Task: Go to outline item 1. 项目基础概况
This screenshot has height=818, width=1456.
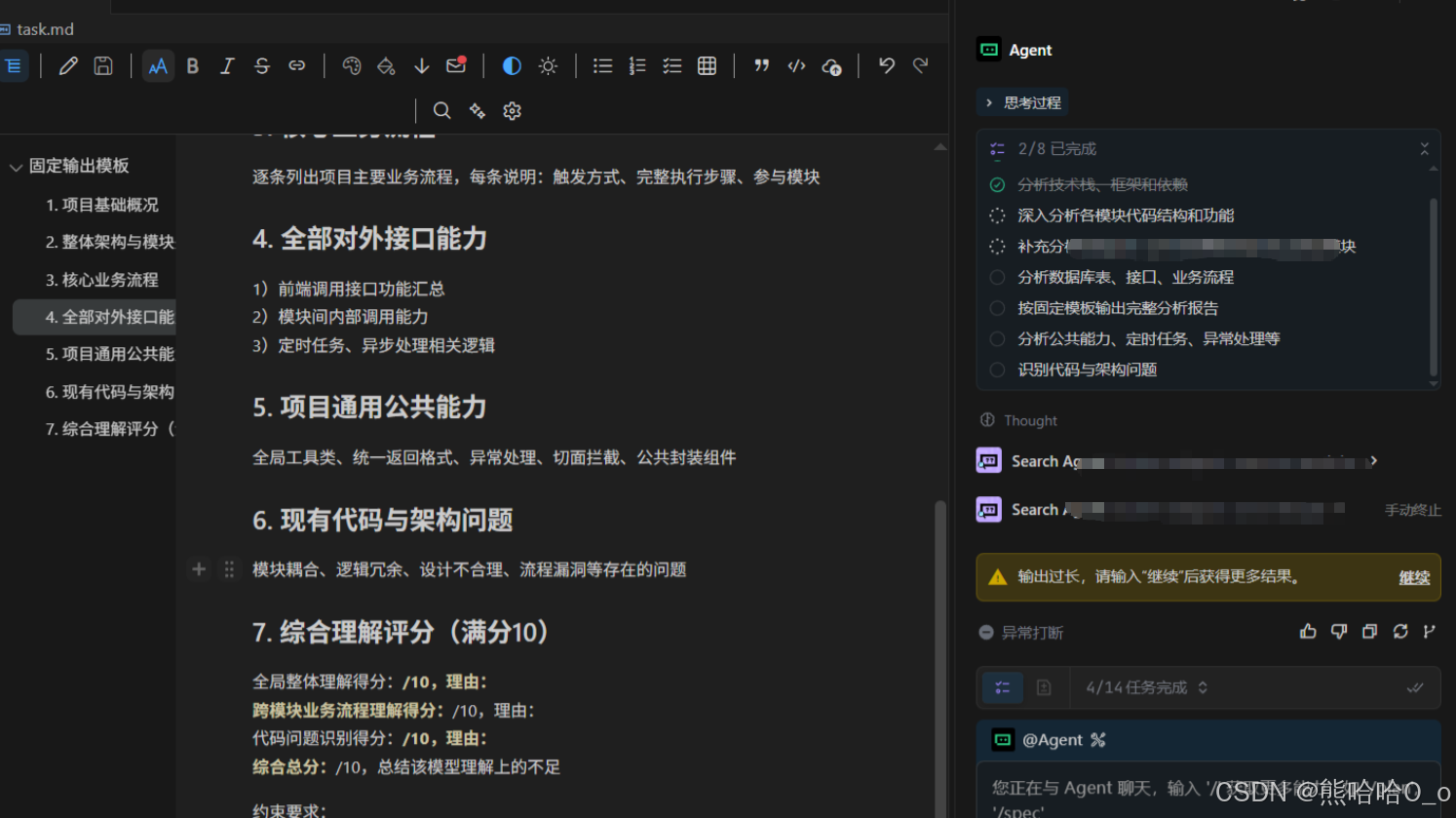Action: point(102,205)
